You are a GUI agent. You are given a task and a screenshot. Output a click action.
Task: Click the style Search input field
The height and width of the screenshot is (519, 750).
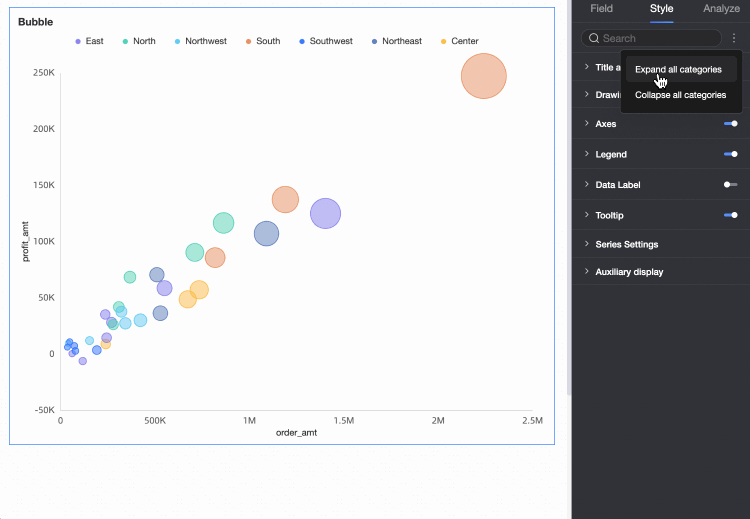(x=651, y=38)
